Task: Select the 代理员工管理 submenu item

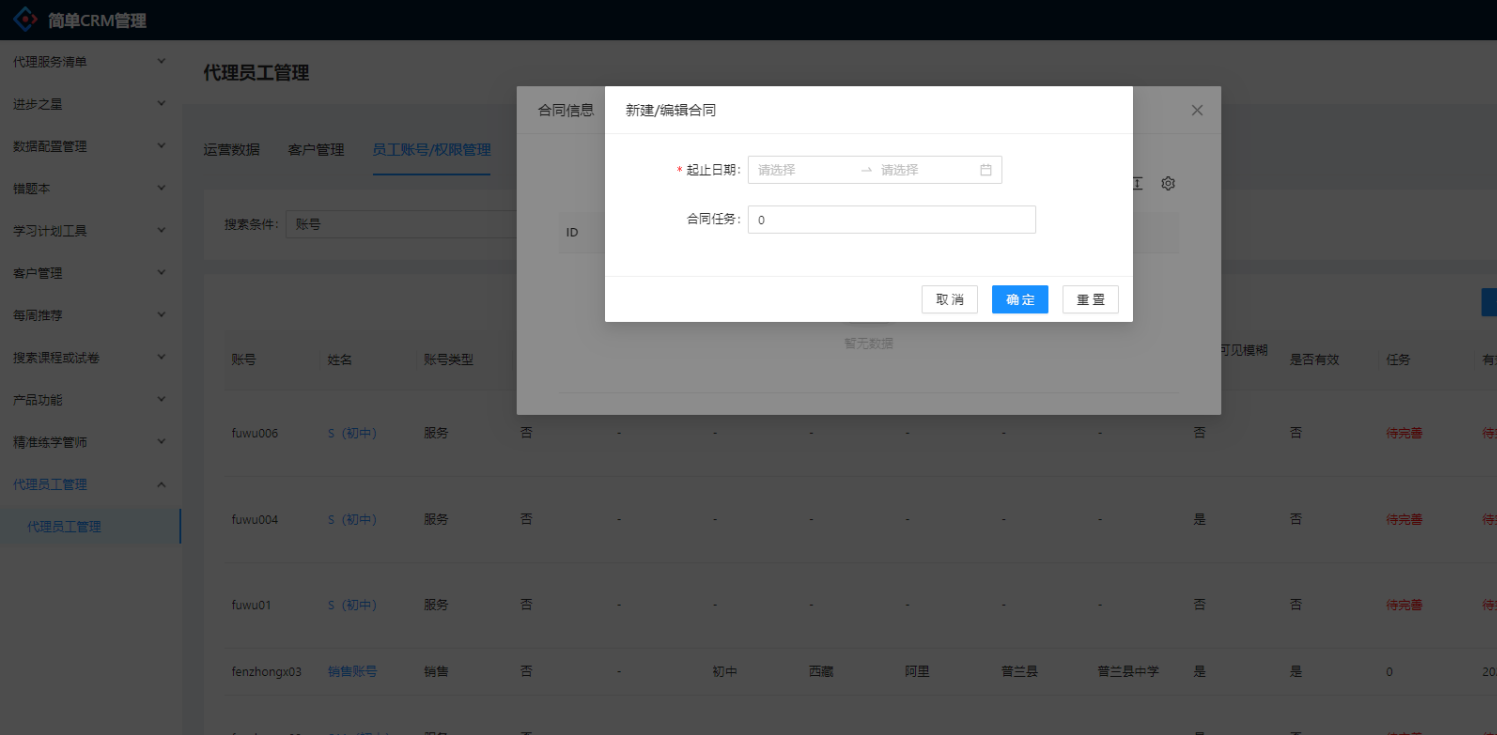Action: tap(64, 526)
